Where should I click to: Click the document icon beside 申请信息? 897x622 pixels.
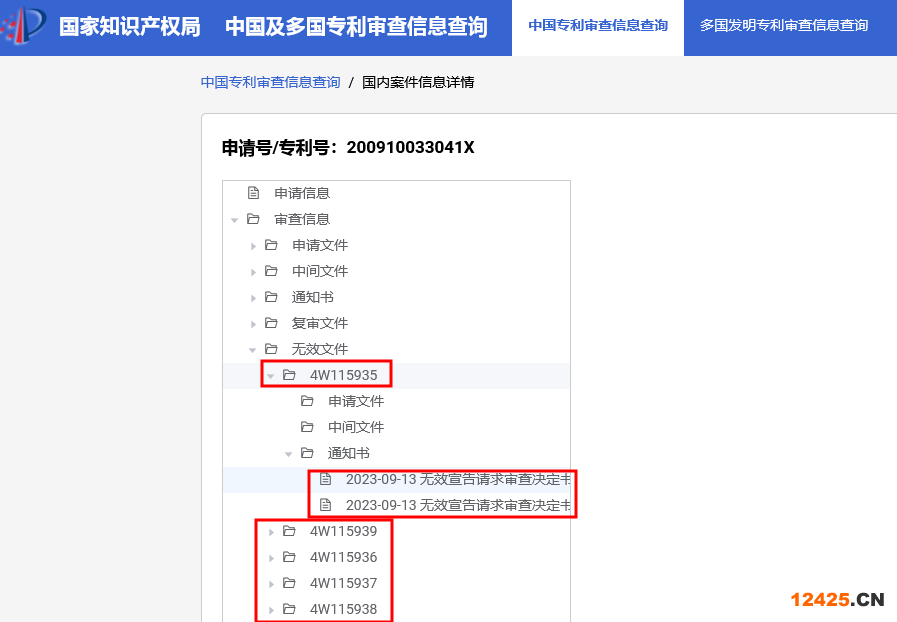coord(253,193)
